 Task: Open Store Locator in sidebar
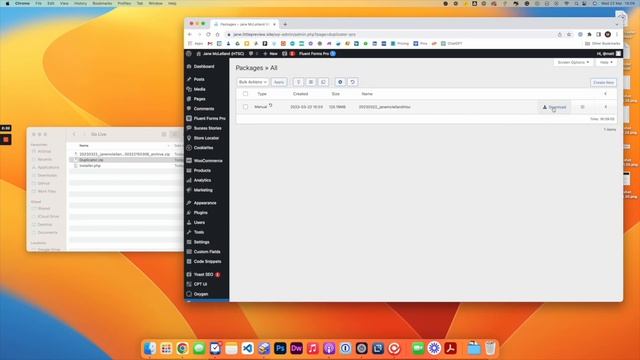tap(206, 138)
